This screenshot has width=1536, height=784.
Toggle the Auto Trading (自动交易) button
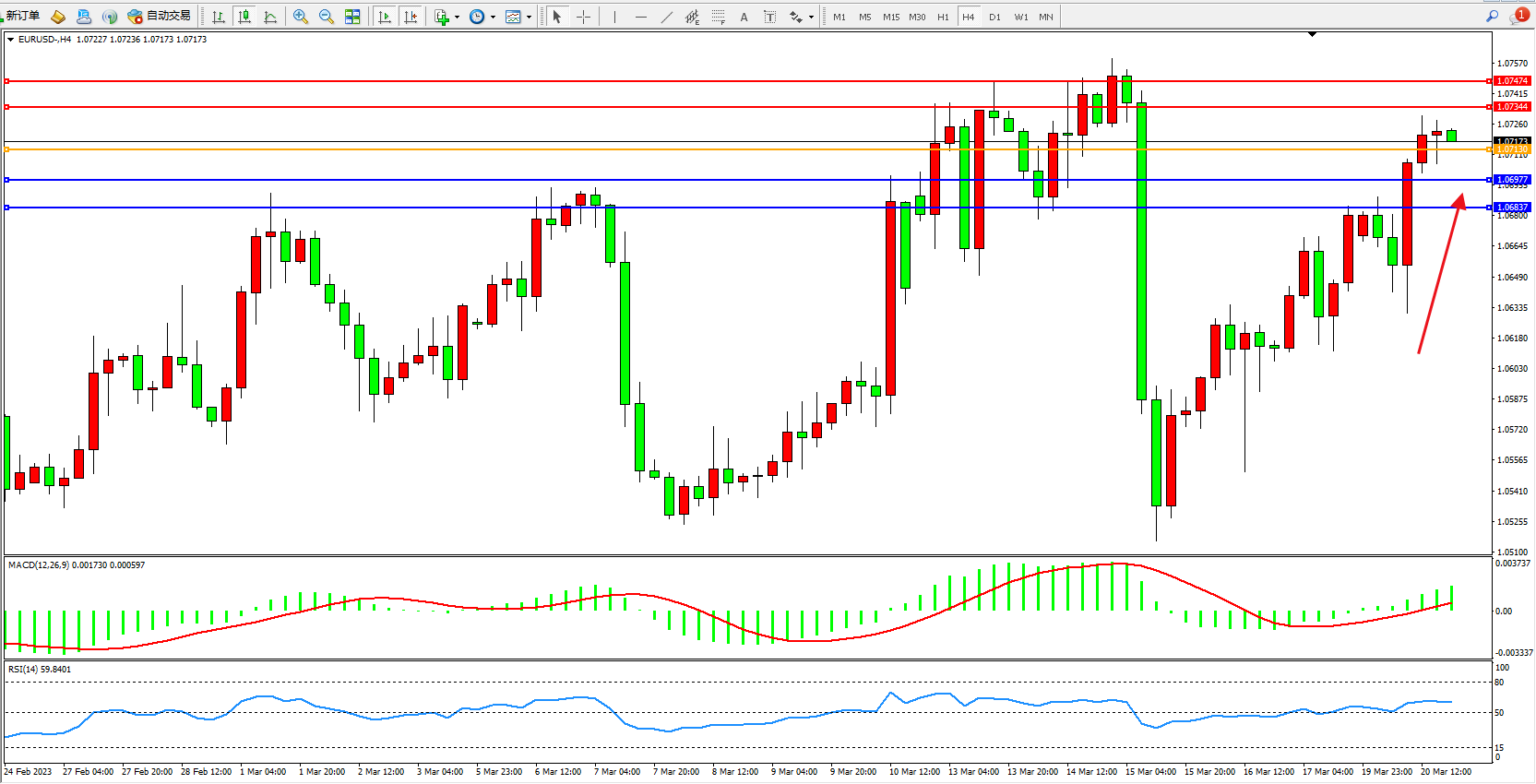[160, 17]
